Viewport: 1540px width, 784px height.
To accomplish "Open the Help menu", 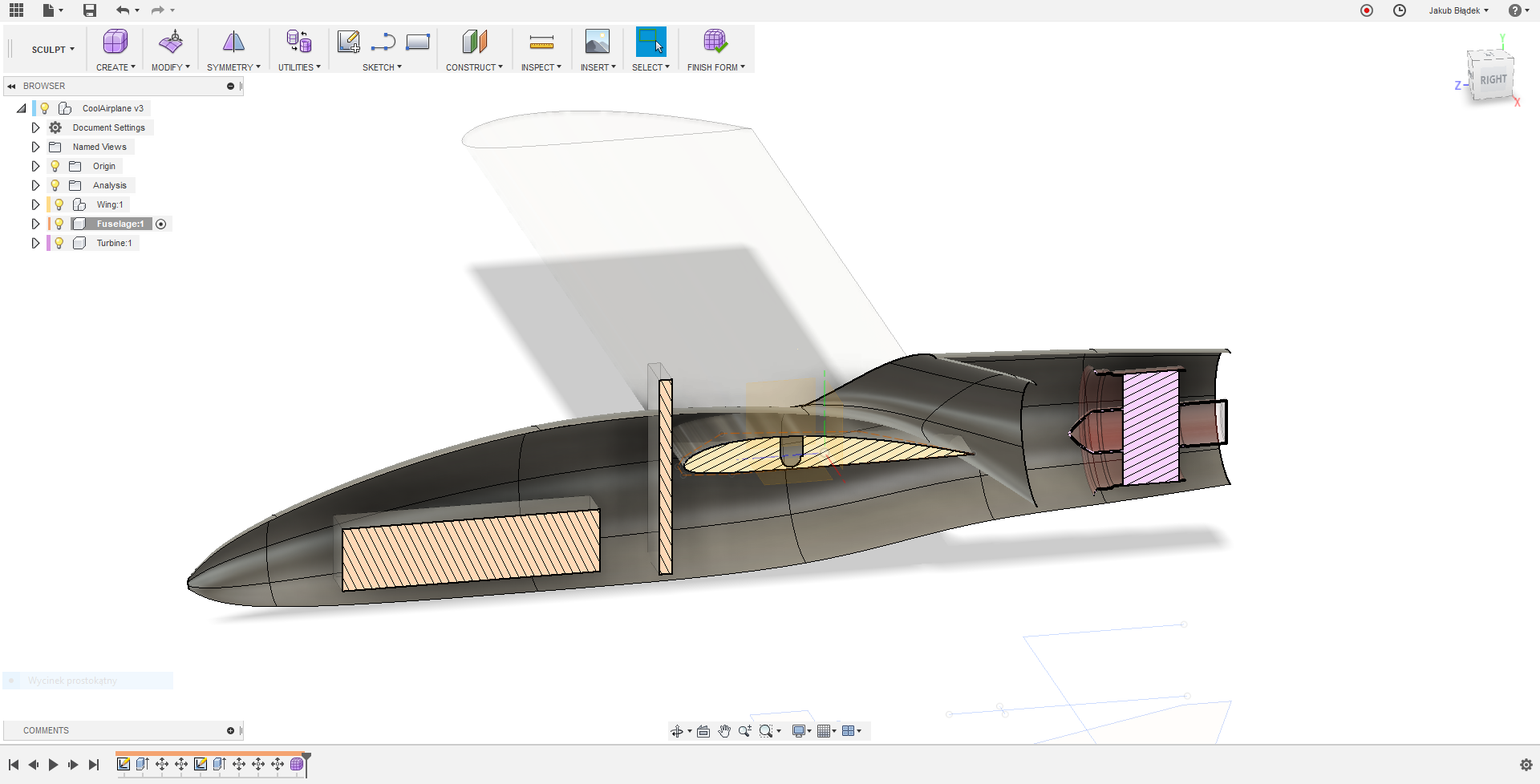I will (1518, 10).
